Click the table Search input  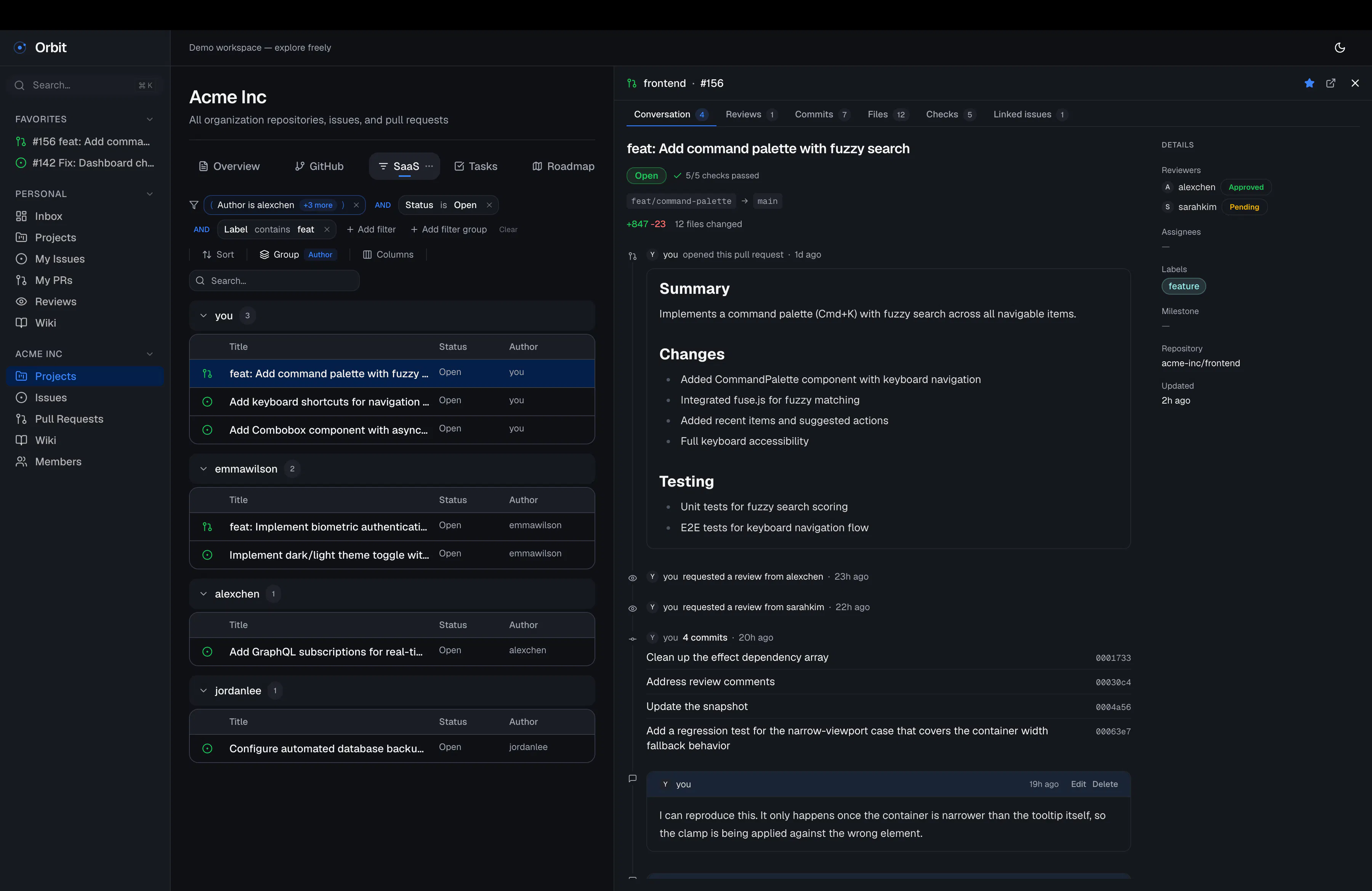point(274,280)
